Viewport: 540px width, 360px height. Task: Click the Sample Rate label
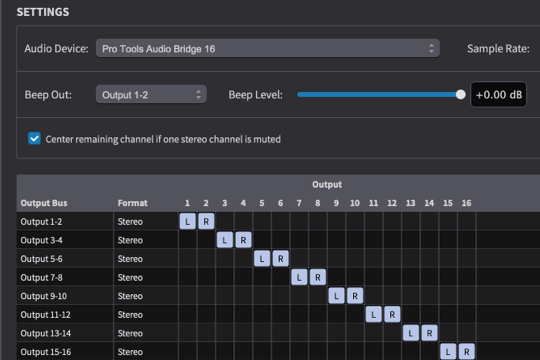pyautogui.click(x=498, y=49)
